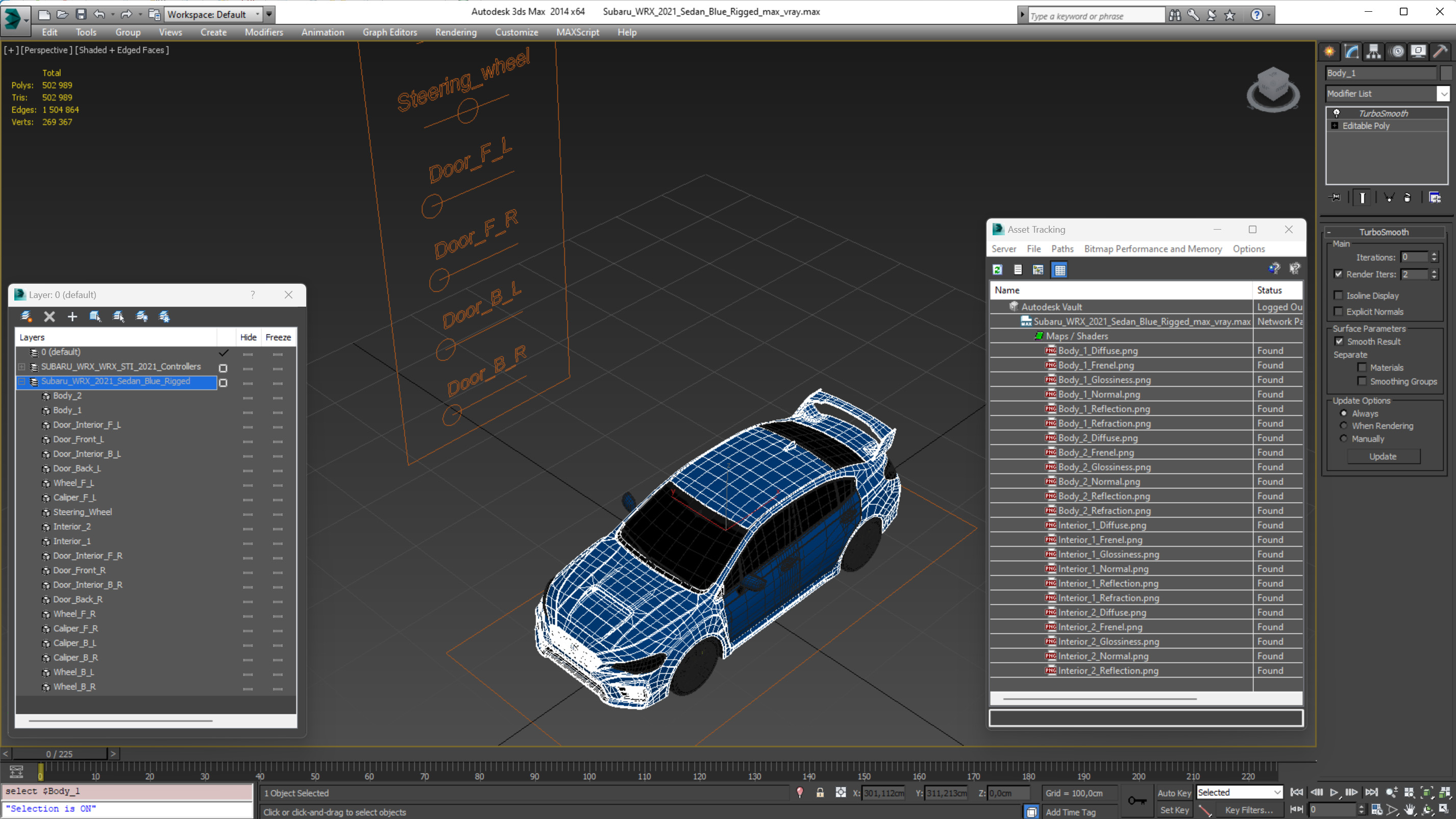Open the MAXScript menu
The image size is (1456, 819).
coord(577,32)
